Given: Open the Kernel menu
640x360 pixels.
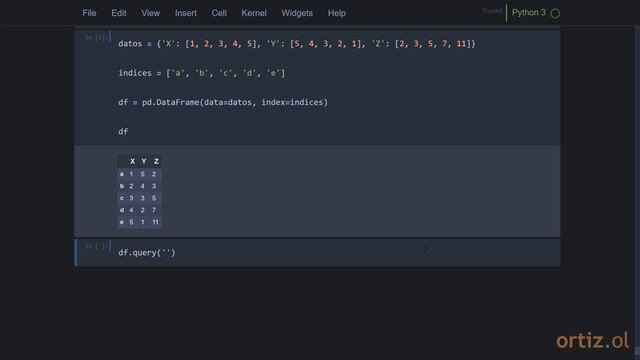Looking at the screenshot, I should point(254,13).
